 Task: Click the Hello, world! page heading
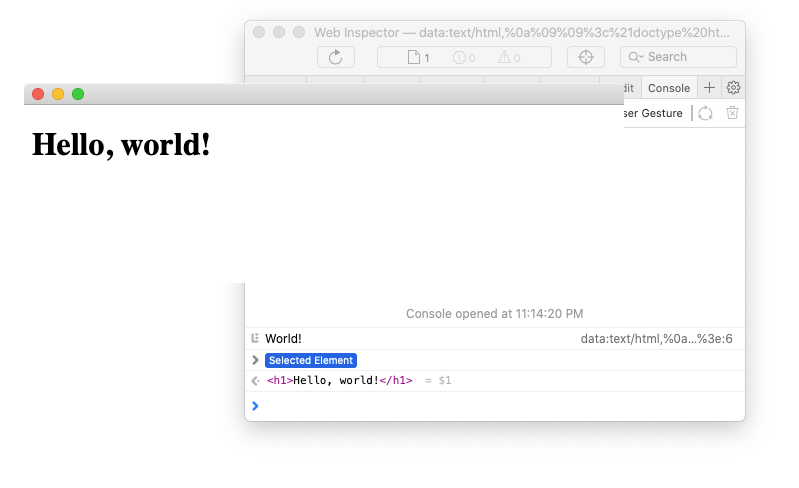pyautogui.click(x=121, y=145)
